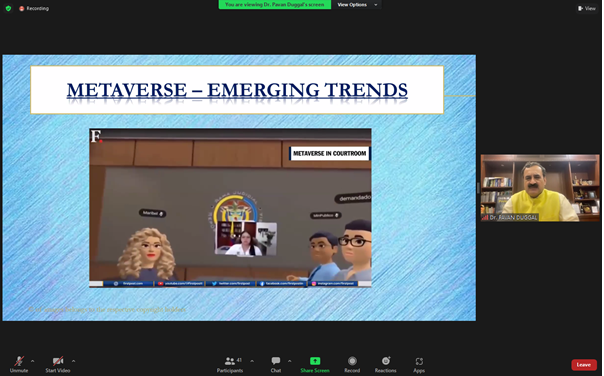Click the image copyright notice on slide
The image size is (604, 376).
[x=107, y=309]
